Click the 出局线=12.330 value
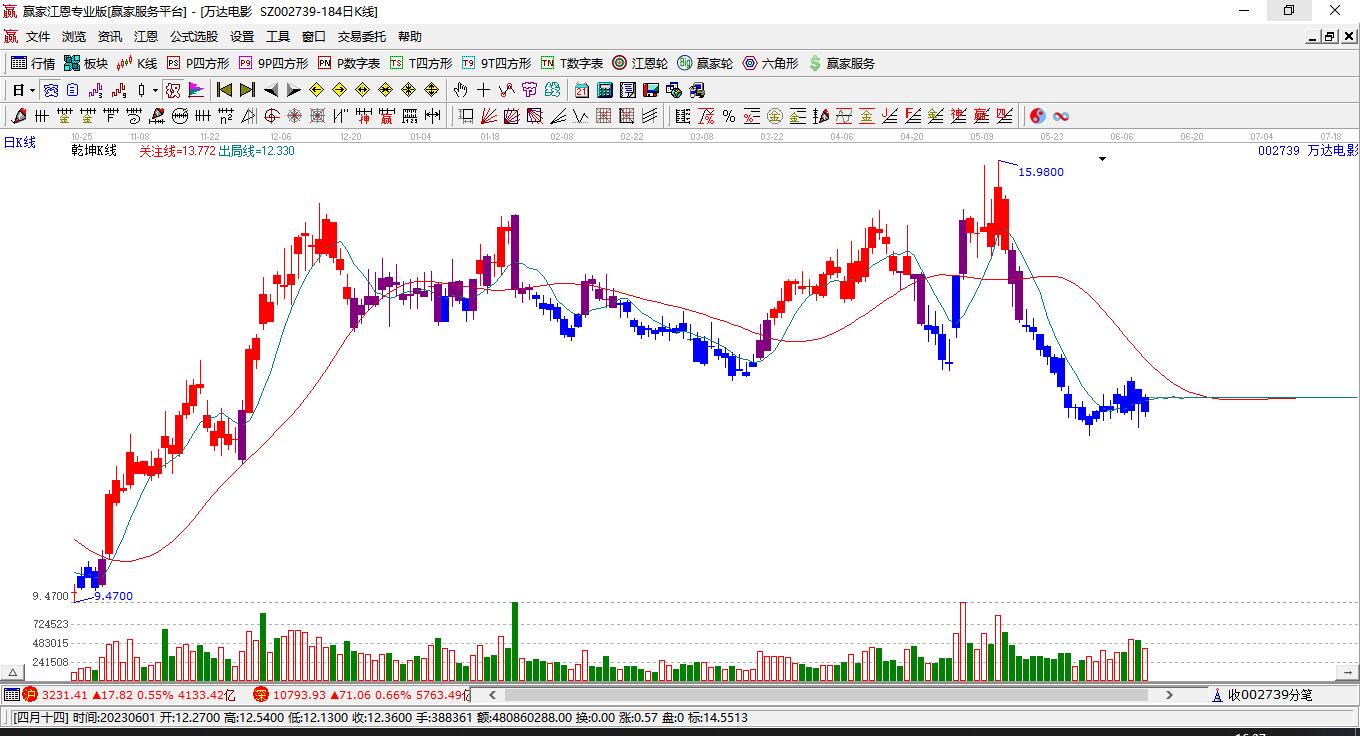Screen dimensions: 1360x736 pyautogui.click(x=256, y=151)
